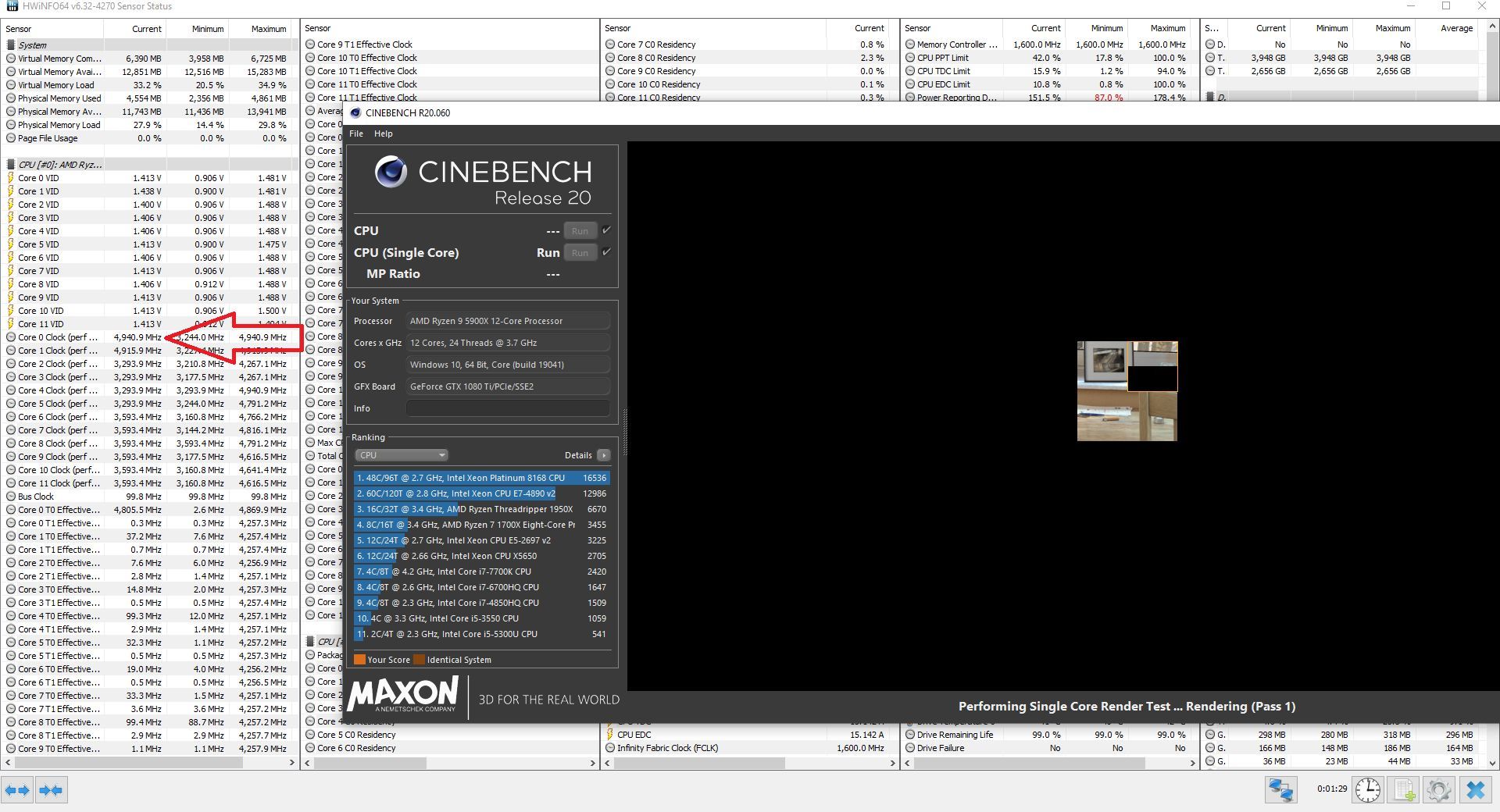Click the render preview thumbnail in Cinebench
1500x812 pixels.
click(1127, 391)
